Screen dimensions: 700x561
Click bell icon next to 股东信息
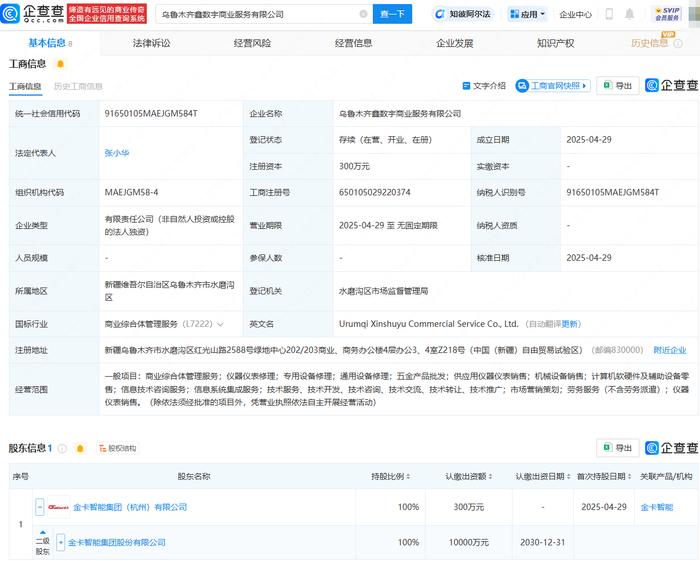click(x=80, y=449)
